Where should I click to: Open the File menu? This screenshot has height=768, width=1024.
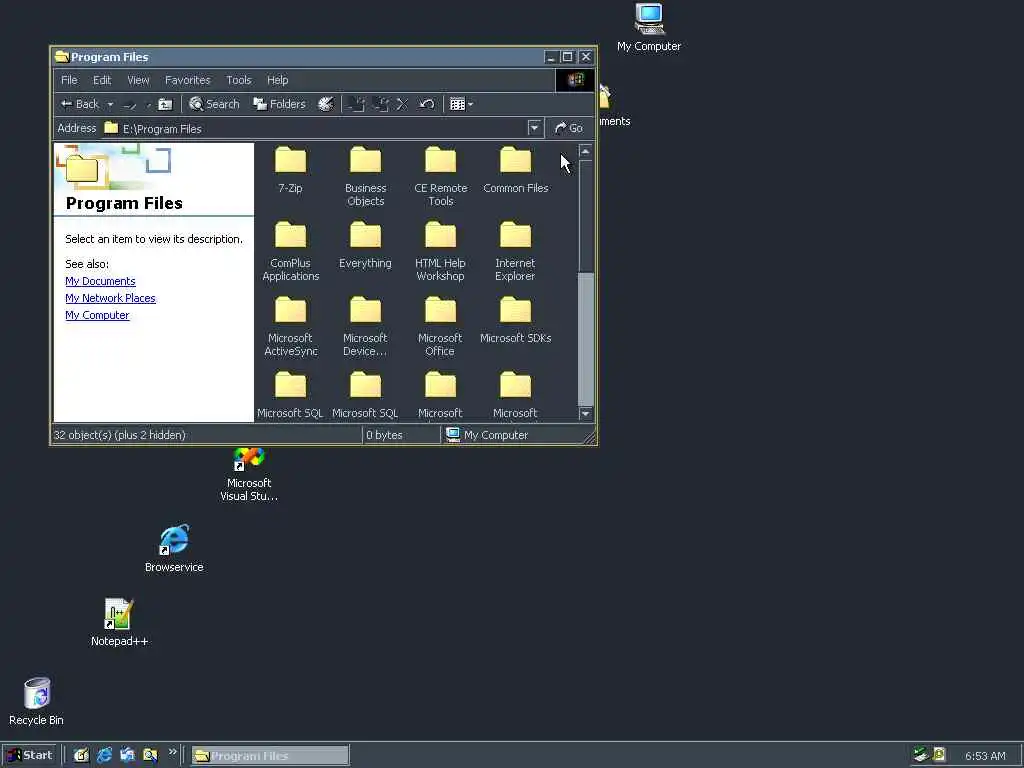(x=69, y=80)
